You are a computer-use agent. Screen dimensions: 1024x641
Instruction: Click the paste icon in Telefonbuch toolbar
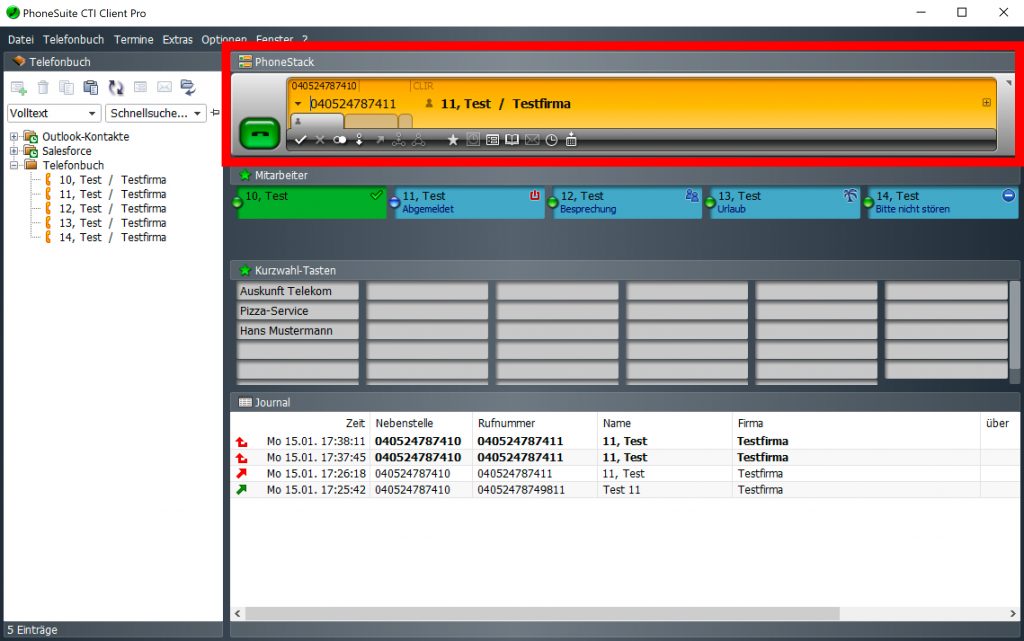(91, 88)
